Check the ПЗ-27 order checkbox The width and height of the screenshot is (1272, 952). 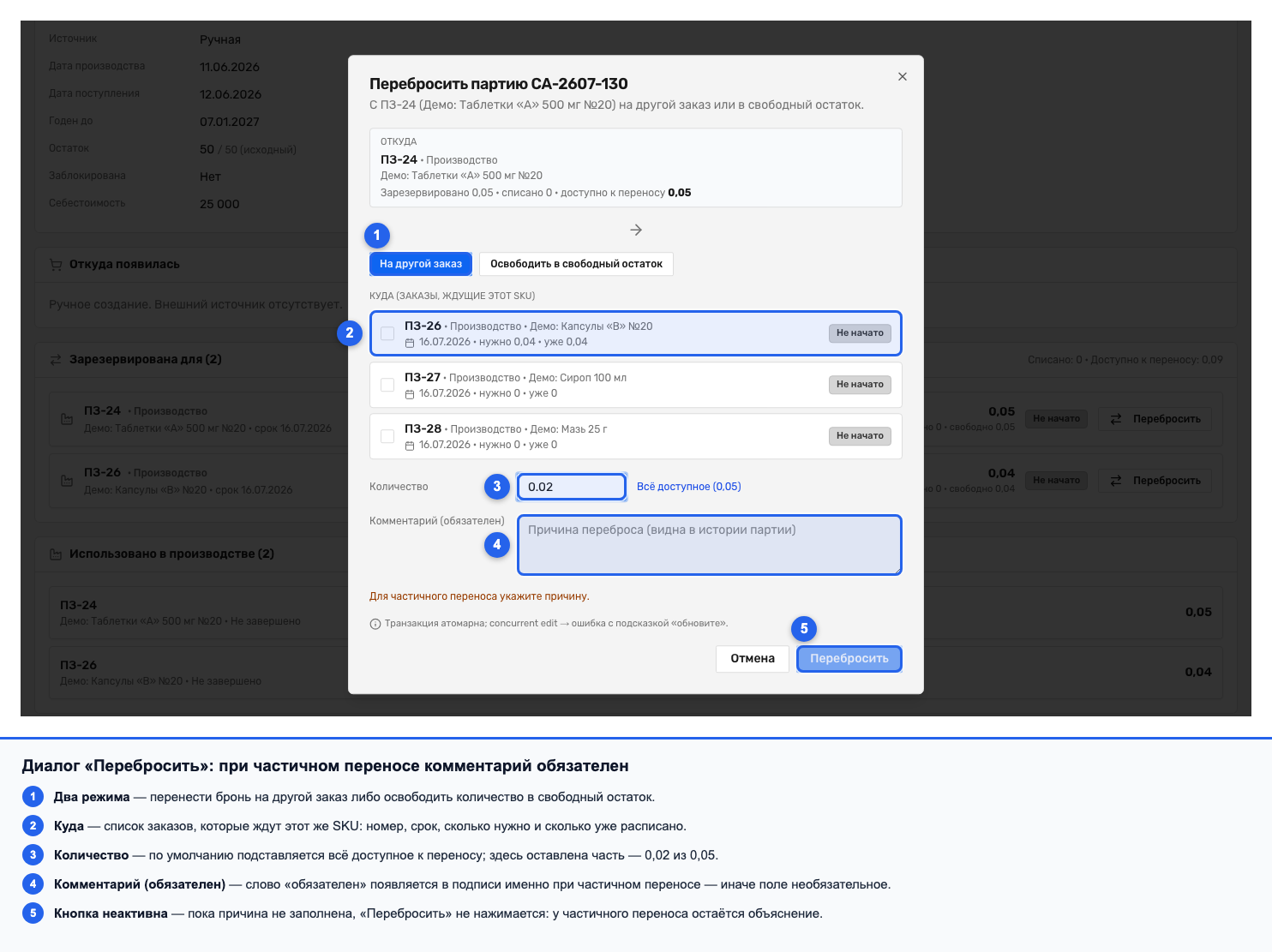pos(387,385)
